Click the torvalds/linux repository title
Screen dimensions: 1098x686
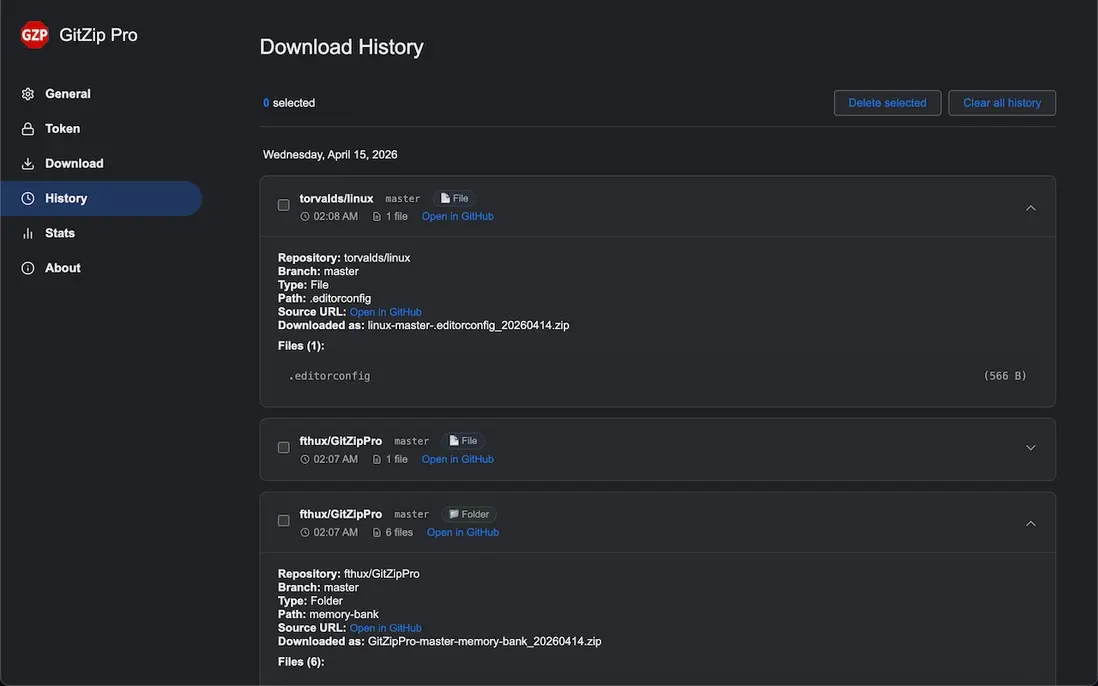click(336, 199)
